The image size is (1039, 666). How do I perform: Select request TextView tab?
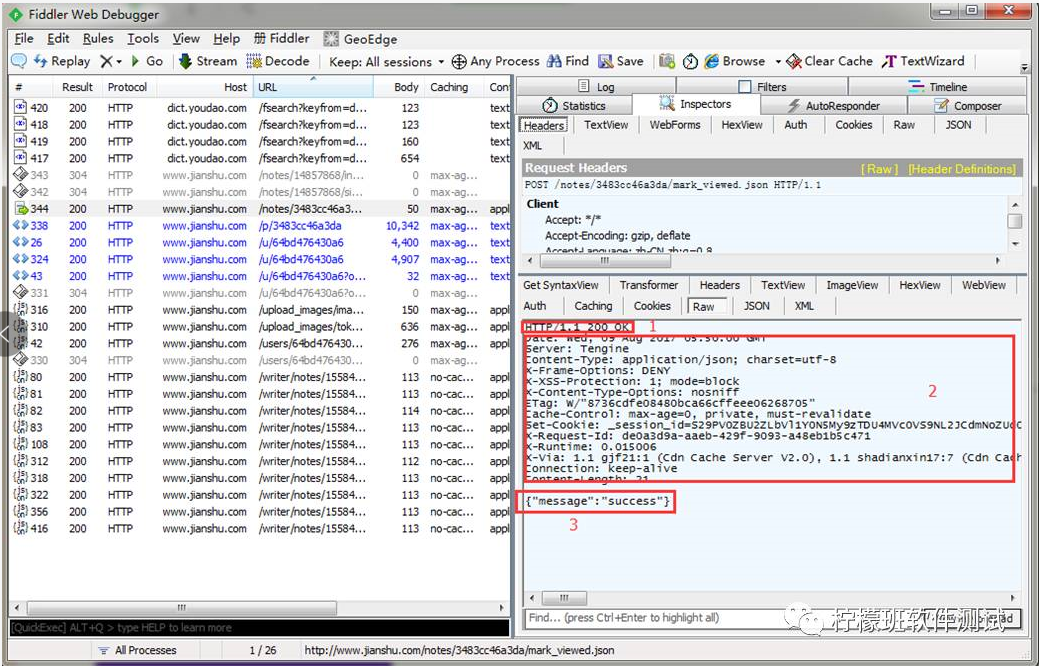pos(606,125)
